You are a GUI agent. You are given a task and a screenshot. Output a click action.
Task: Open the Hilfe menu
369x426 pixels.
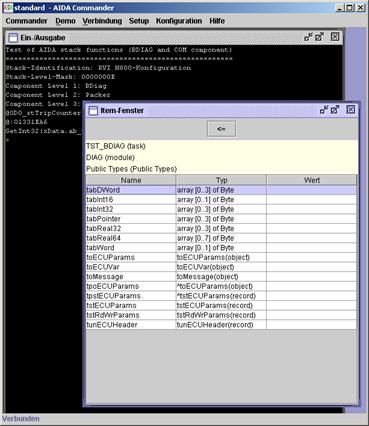(217, 21)
